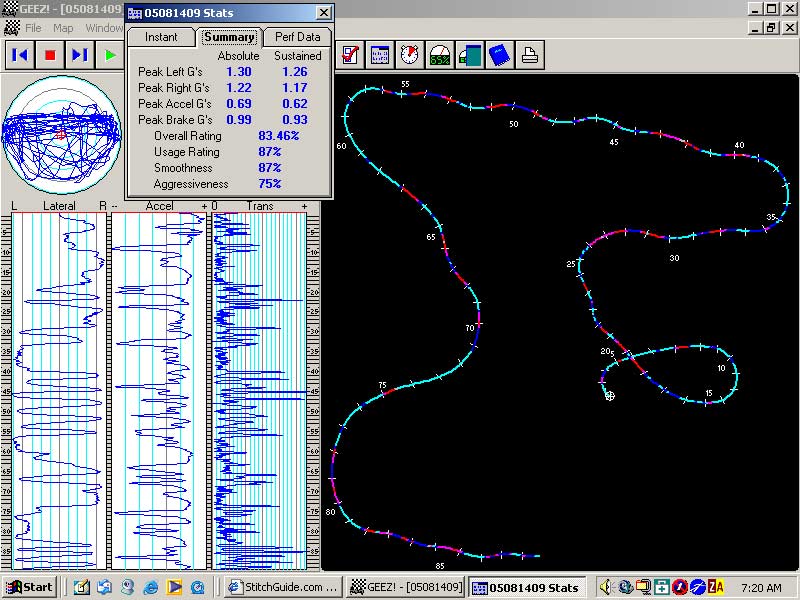The image size is (800, 600).
Task: Open the File menu
Action: coord(33,28)
